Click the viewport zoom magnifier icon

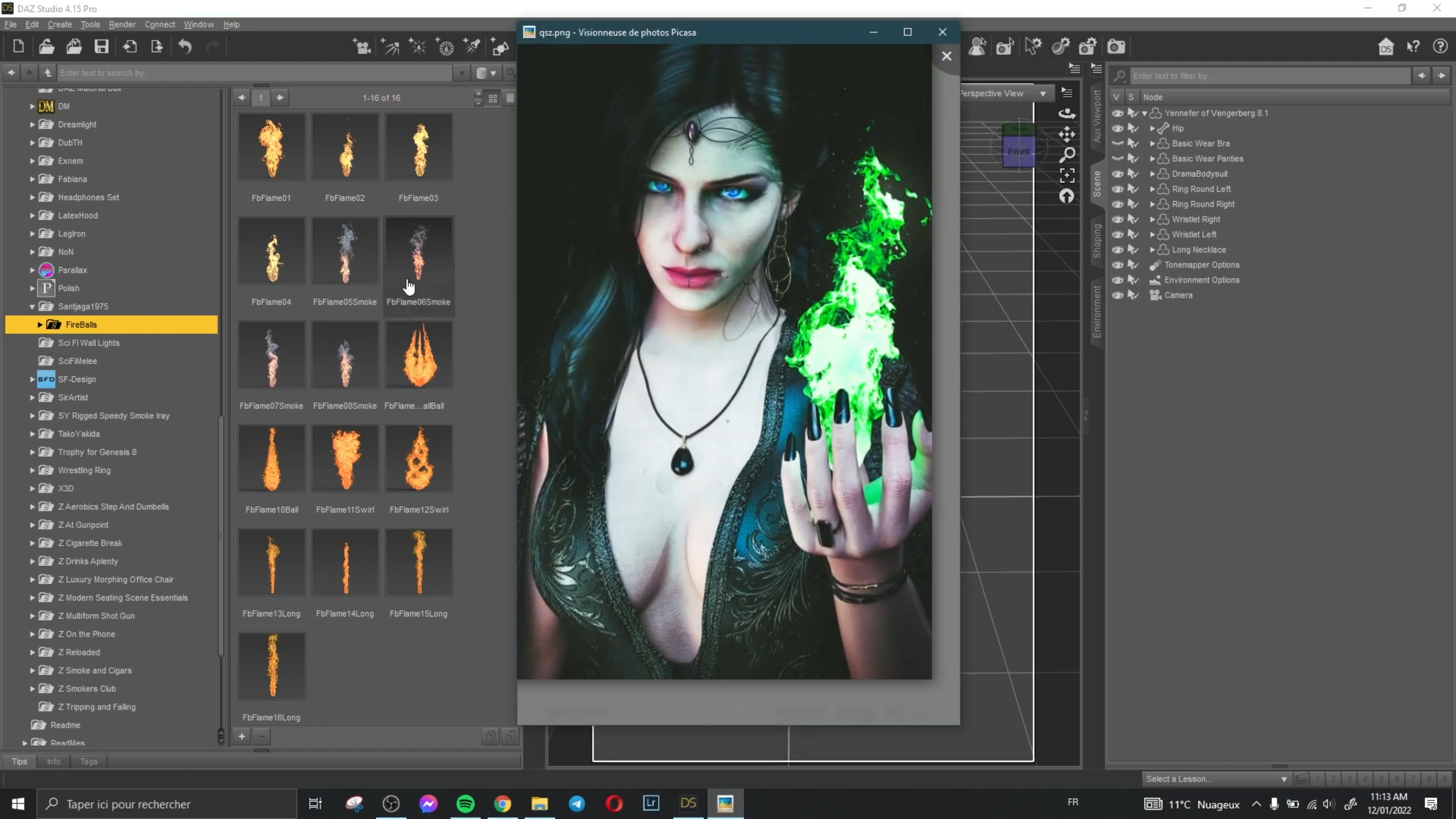(1067, 154)
